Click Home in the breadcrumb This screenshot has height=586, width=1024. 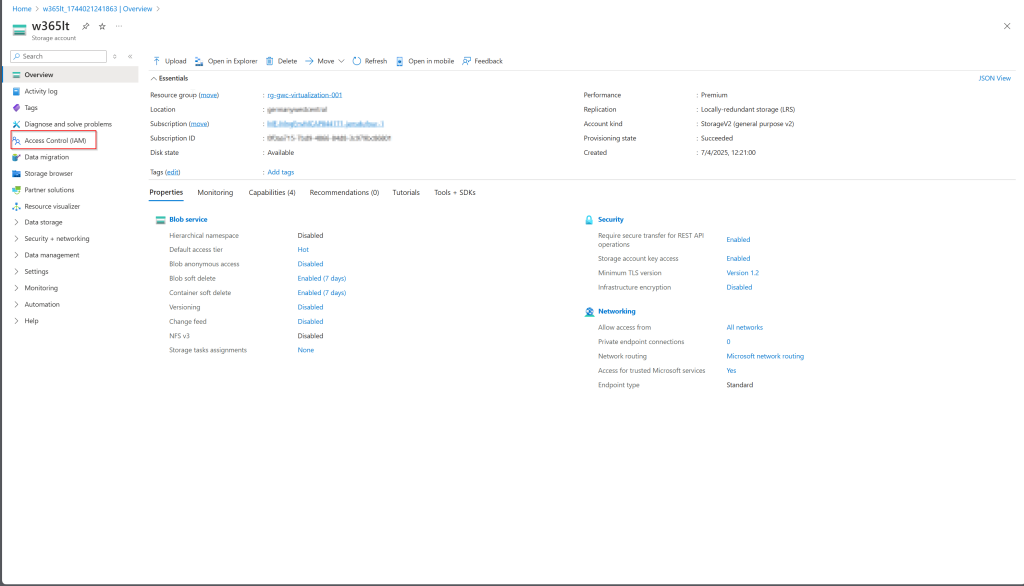[x=22, y=9]
